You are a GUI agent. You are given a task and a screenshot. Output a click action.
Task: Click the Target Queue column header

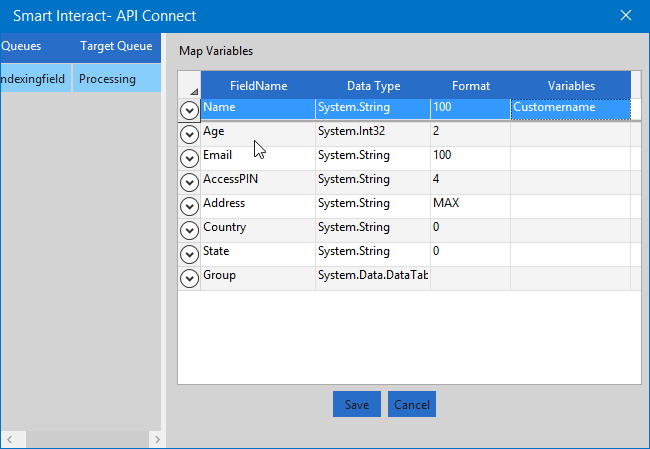(116, 46)
